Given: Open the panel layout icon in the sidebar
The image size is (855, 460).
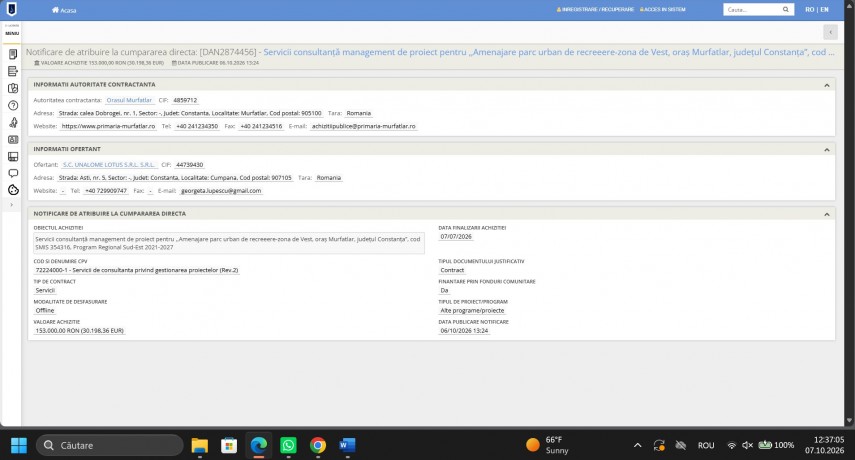Looking at the screenshot, I should pos(13,156).
